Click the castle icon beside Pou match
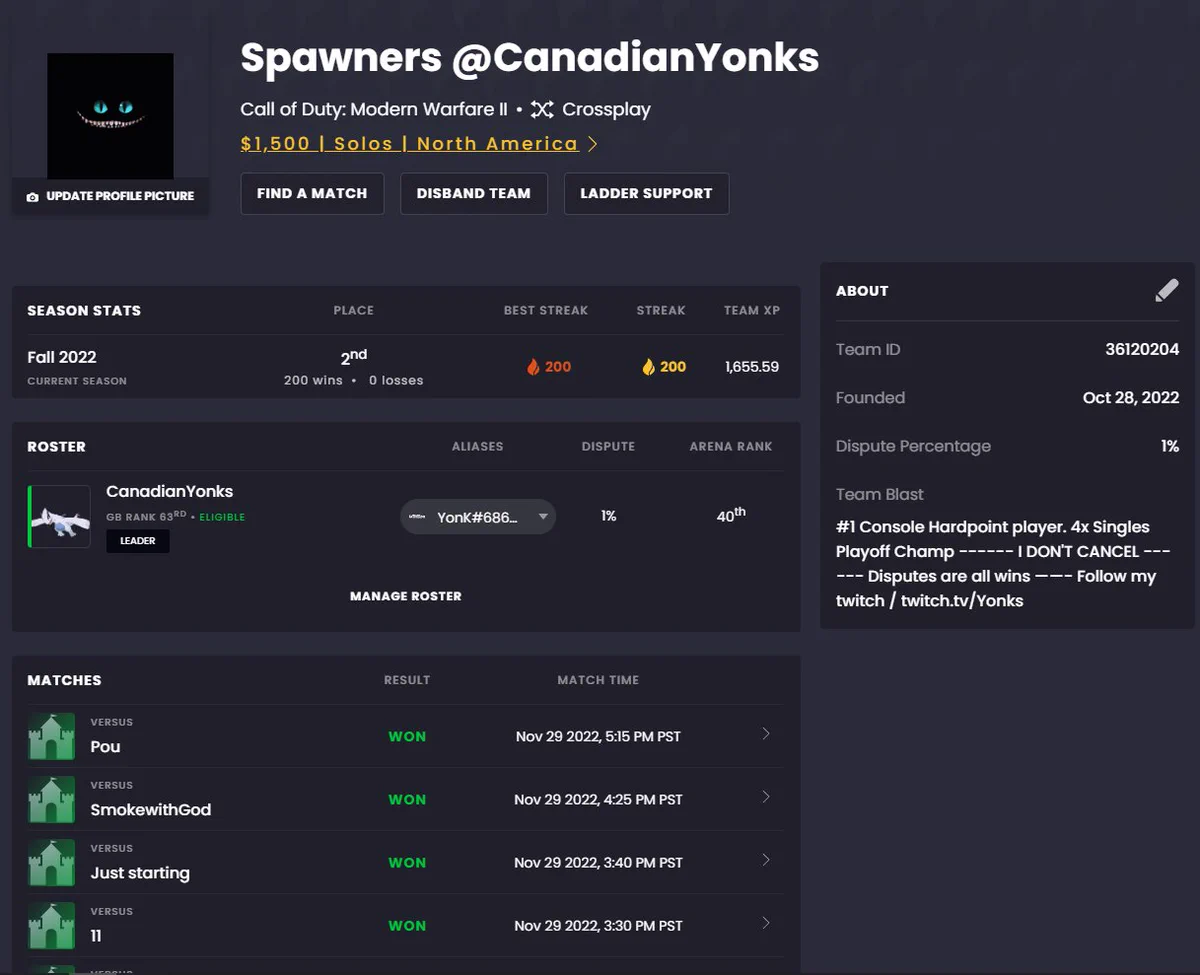The width and height of the screenshot is (1200, 975). point(51,736)
